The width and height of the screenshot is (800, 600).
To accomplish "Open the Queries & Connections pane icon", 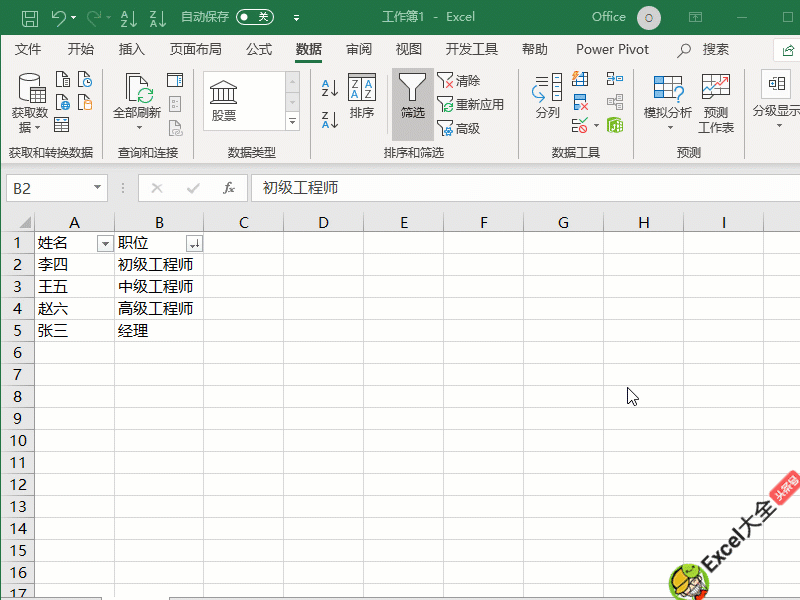I will click(175, 80).
